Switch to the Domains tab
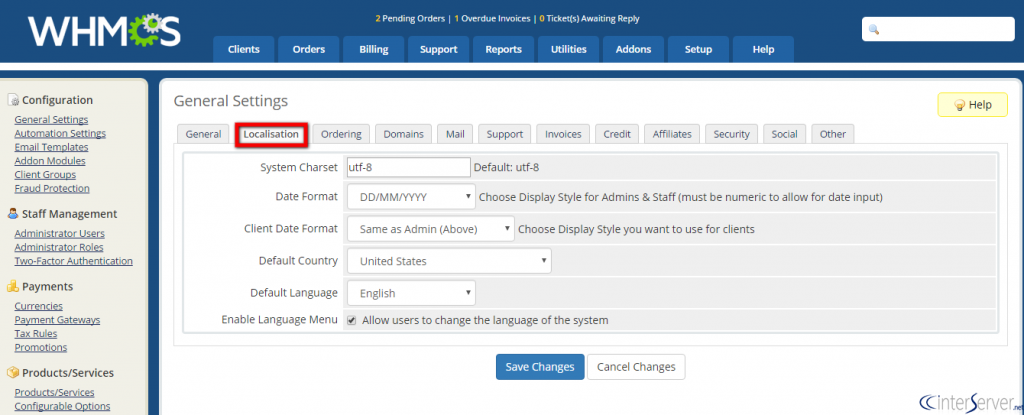Screen dimensions: 1024x415 click(404, 134)
